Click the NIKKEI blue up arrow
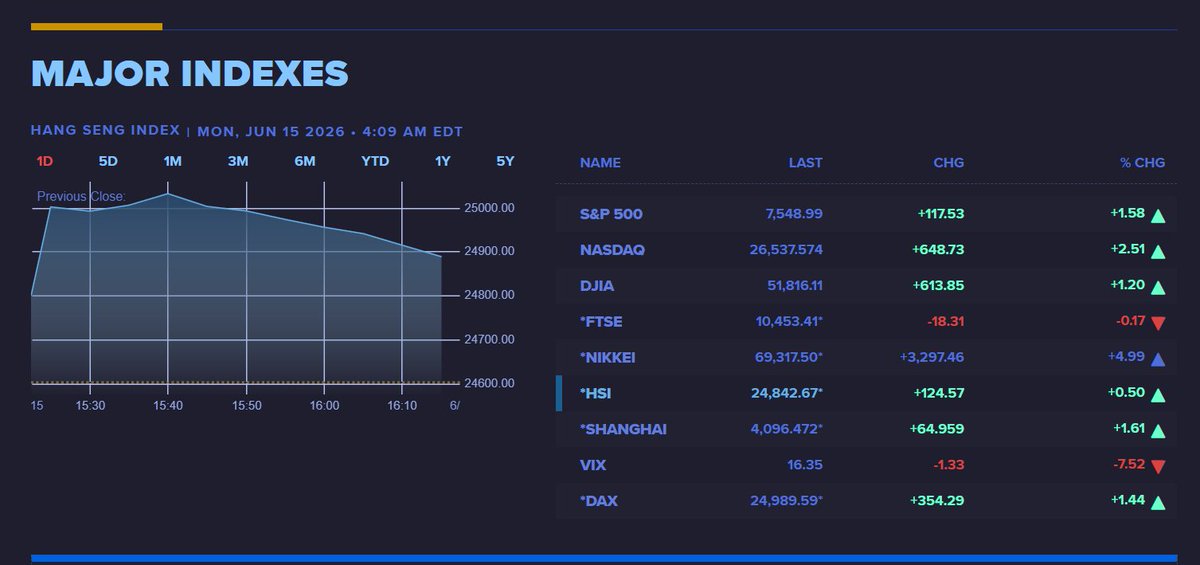This screenshot has height=565, width=1200. tap(1158, 359)
